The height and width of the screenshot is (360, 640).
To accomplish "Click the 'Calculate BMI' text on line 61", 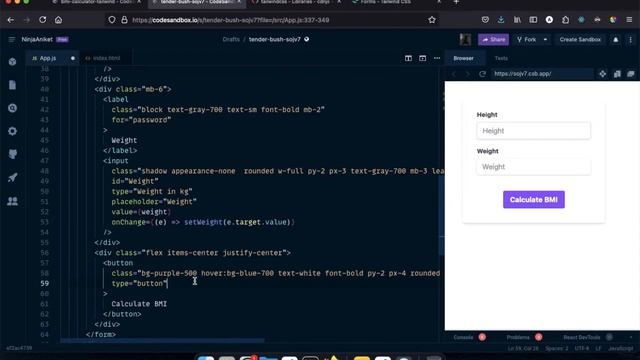I will click(x=139, y=304).
